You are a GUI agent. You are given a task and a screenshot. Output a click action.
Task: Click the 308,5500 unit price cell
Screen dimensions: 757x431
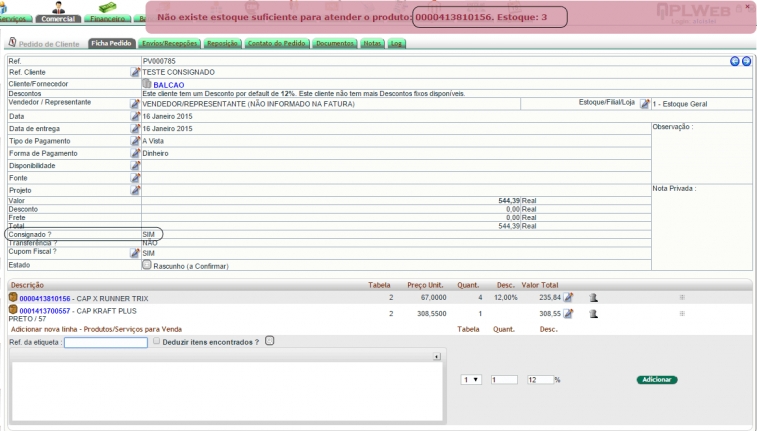pyautogui.click(x=432, y=313)
